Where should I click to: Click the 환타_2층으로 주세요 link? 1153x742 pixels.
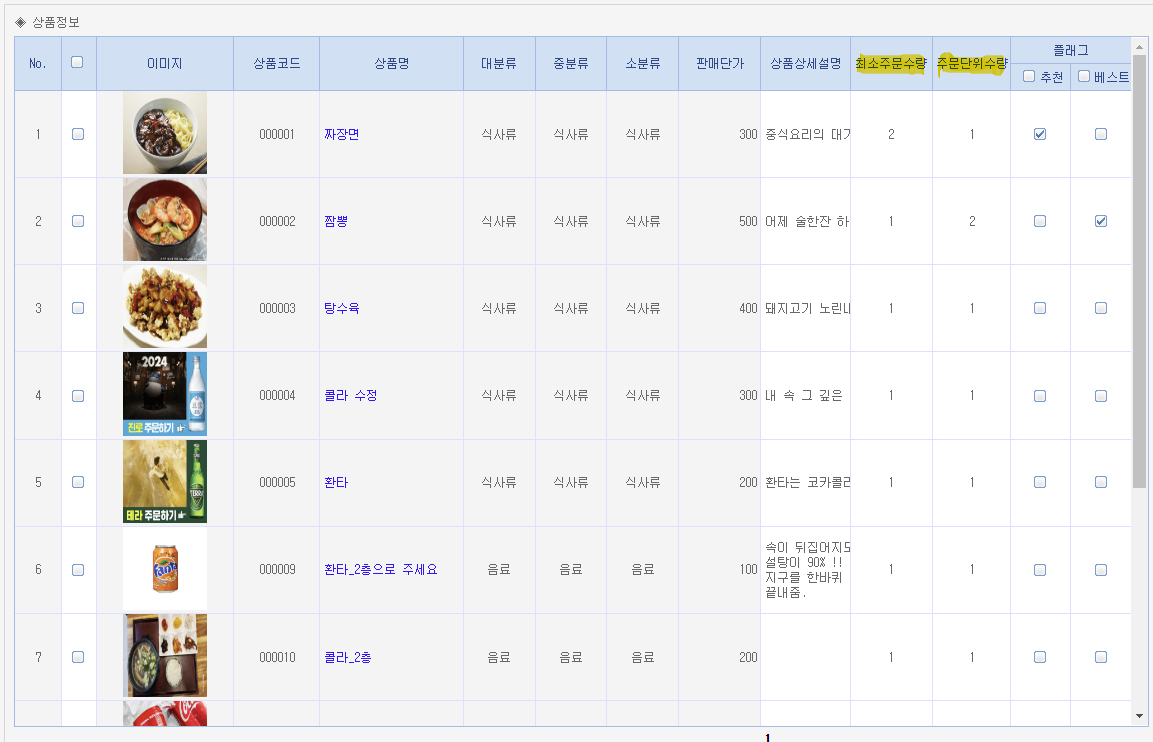(380, 569)
